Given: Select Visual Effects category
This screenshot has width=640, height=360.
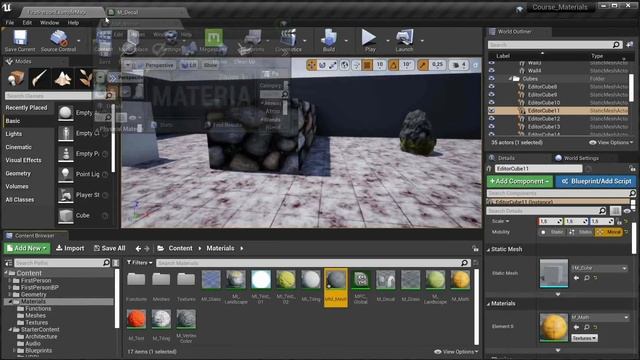Looking at the screenshot, I should (23, 160).
